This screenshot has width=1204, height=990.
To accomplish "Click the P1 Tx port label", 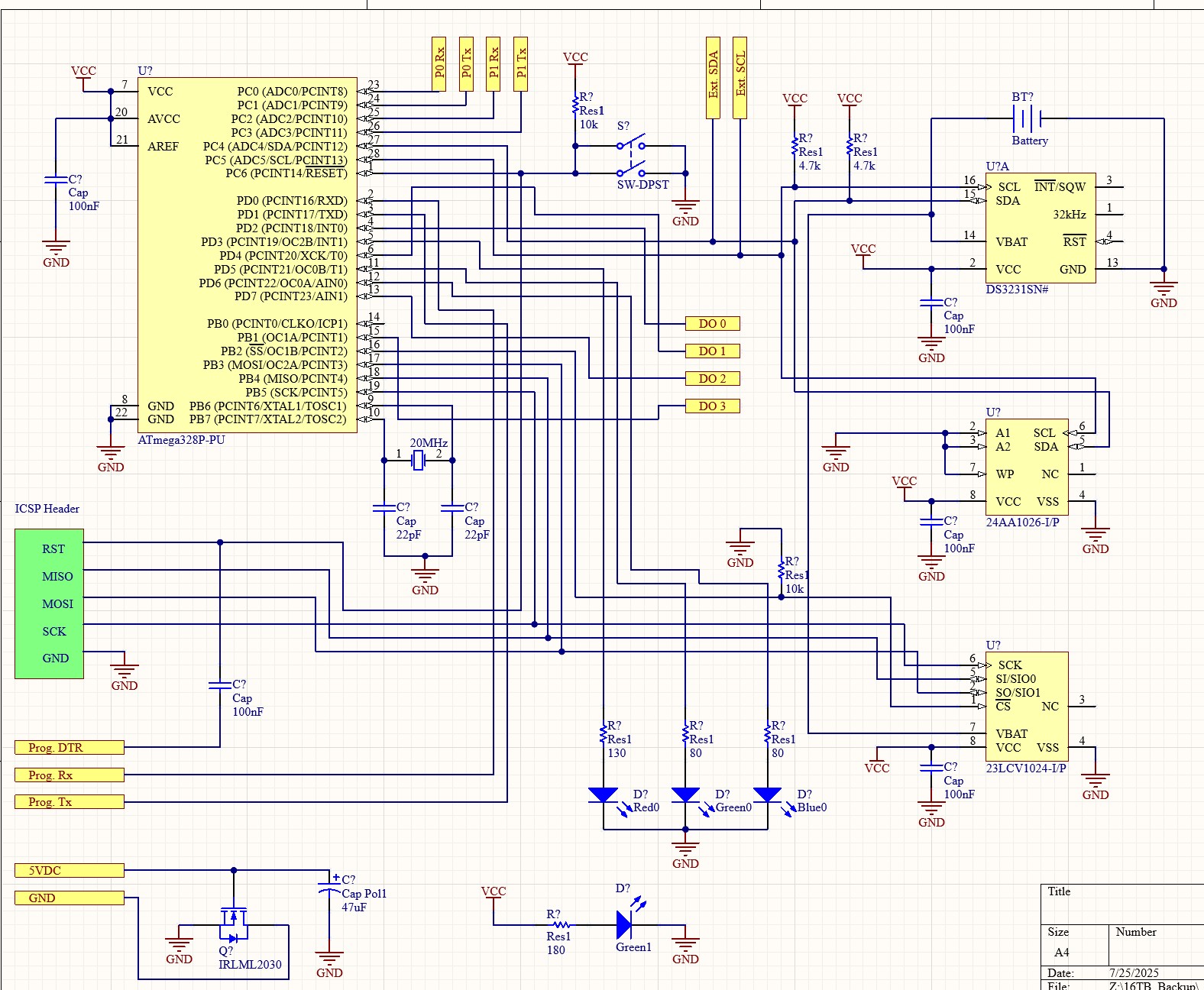I will [x=521, y=64].
